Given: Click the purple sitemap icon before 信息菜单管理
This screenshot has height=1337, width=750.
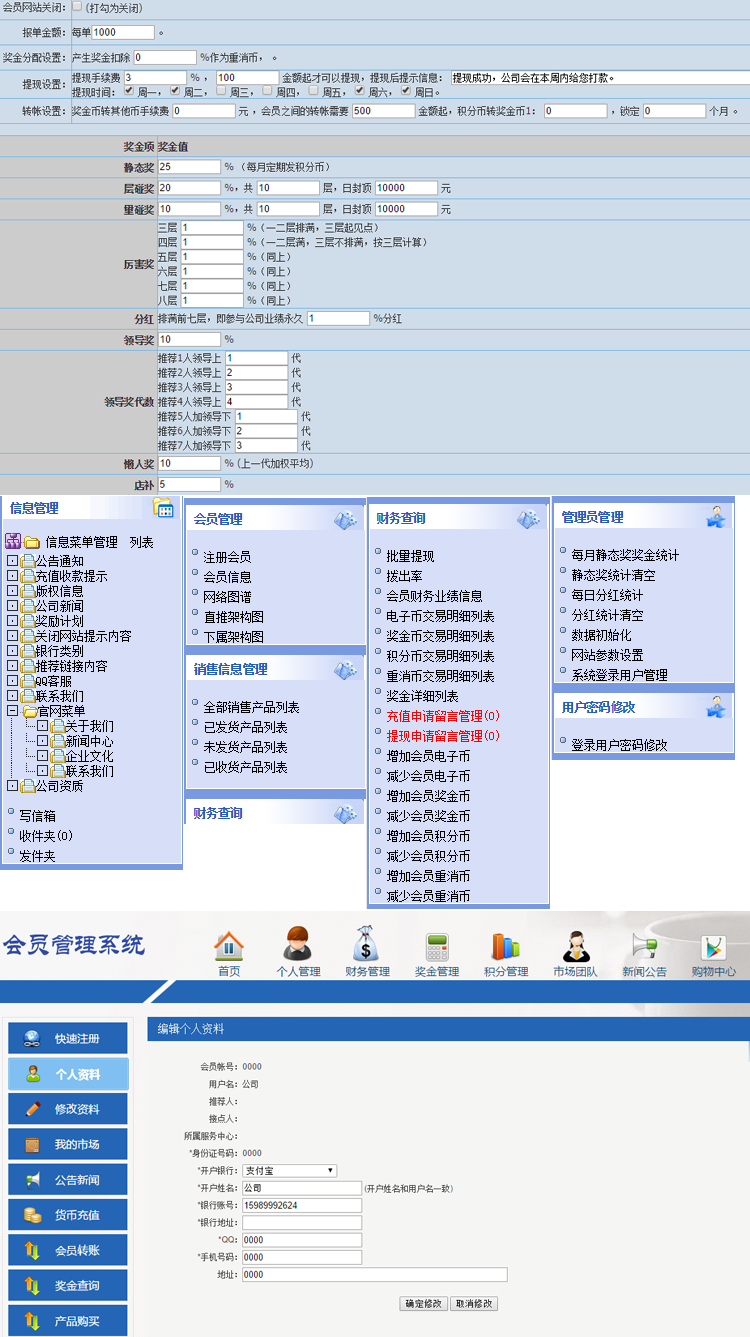Looking at the screenshot, I should (x=13, y=541).
